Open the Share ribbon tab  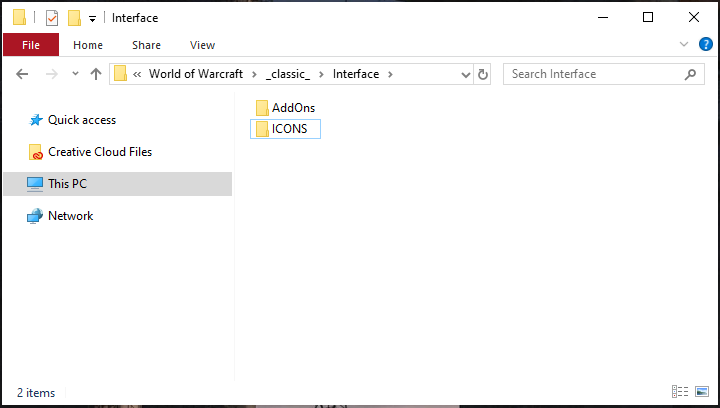tap(146, 45)
